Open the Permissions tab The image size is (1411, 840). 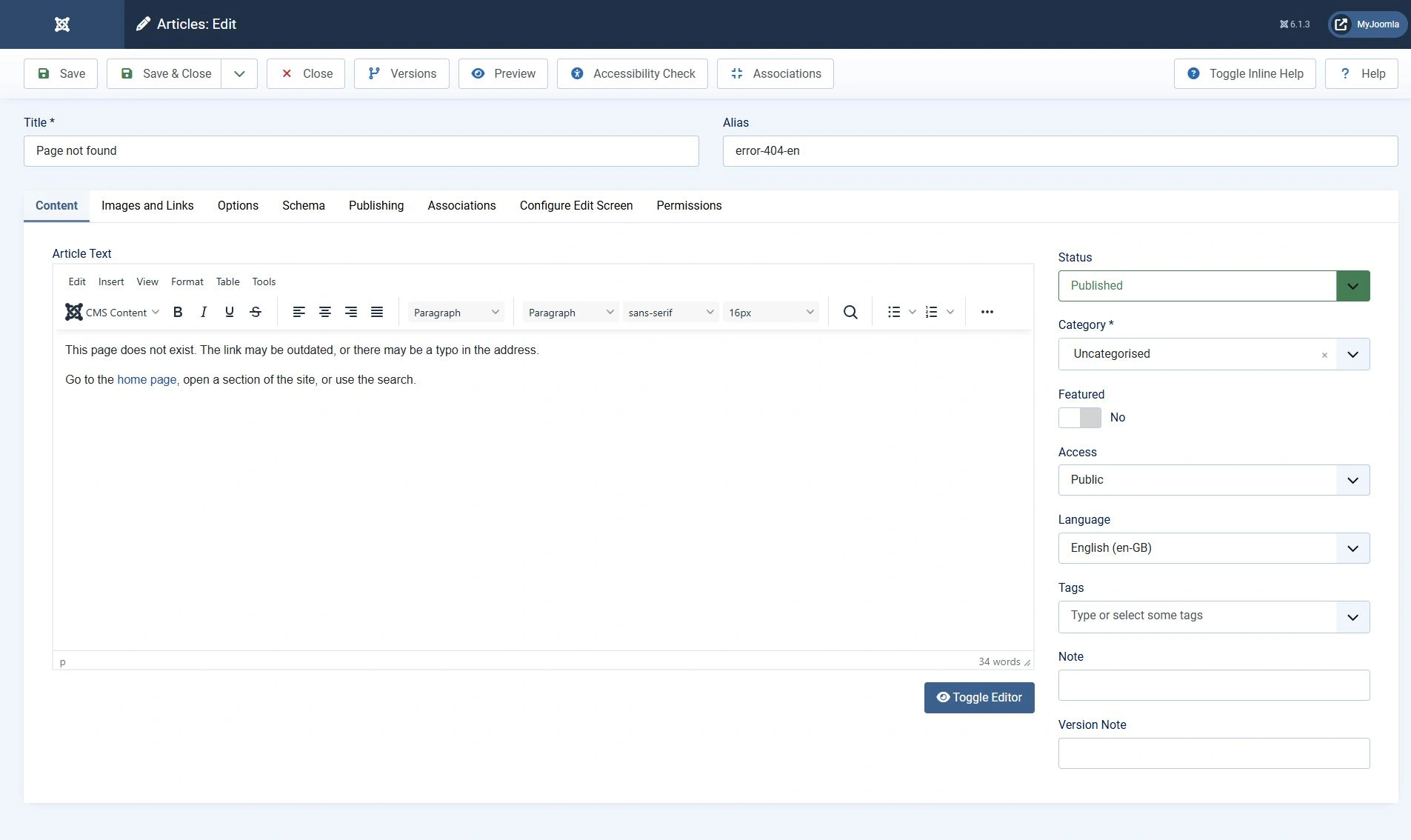point(689,206)
